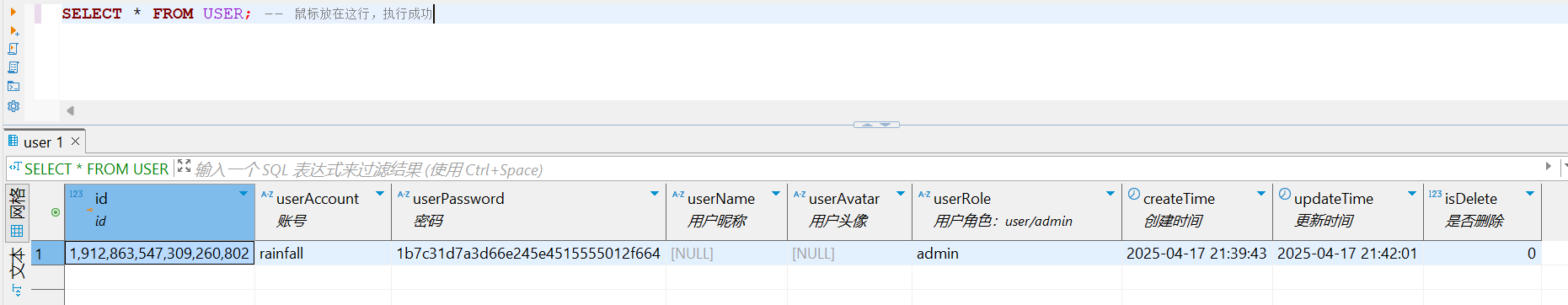Open the createTime column dropdown arrow
This screenshot has height=305, width=1568.
[x=1261, y=194]
